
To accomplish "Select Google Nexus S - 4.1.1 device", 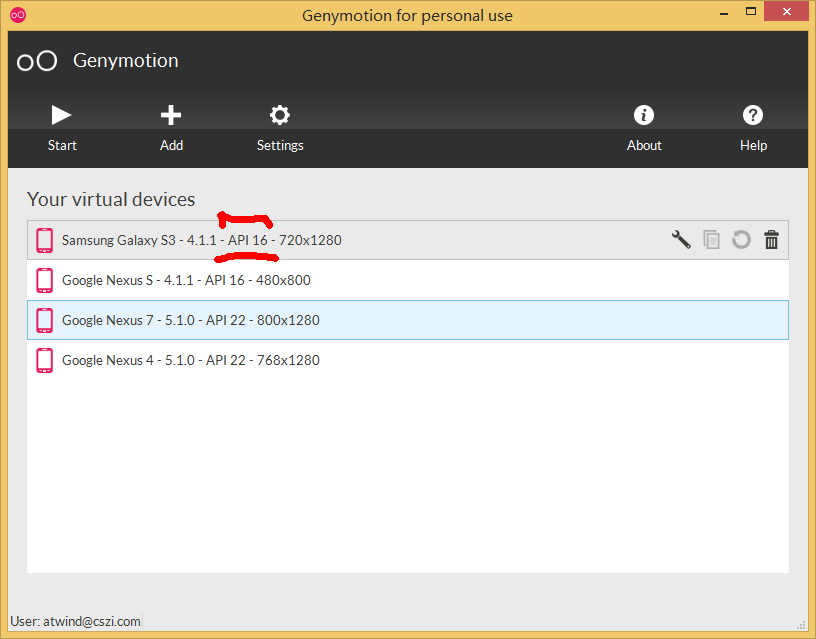I will coord(407,280).
